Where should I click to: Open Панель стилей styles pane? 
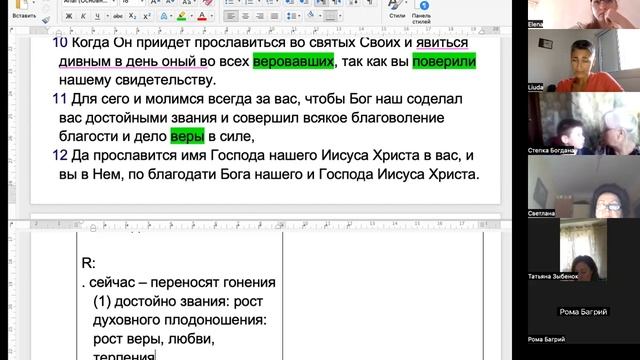coord(422,11)
